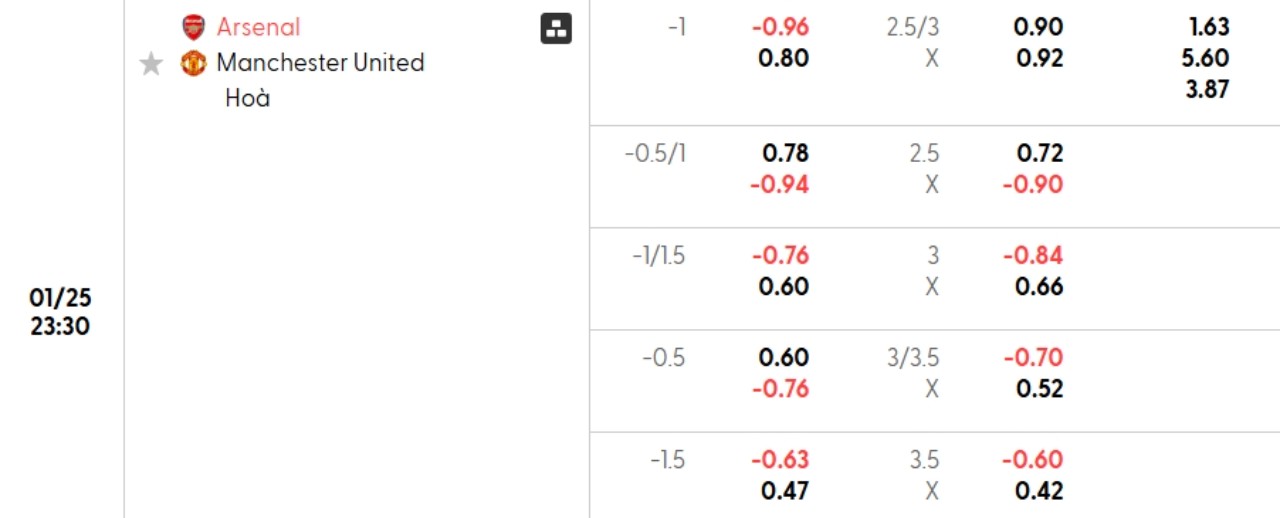
Task: Click the Manchester United crest icon
Action: click(193, 63)
